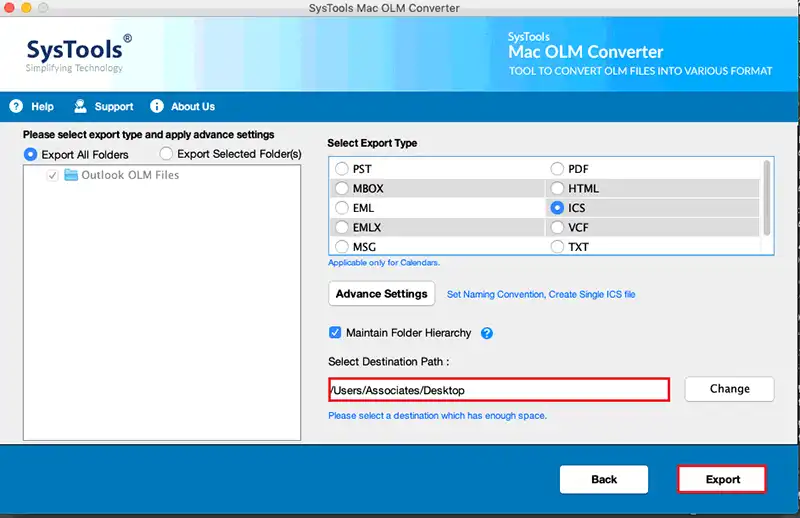Choose PDF export type
This screenshot has height=518, width=800.
click(557, 168)
